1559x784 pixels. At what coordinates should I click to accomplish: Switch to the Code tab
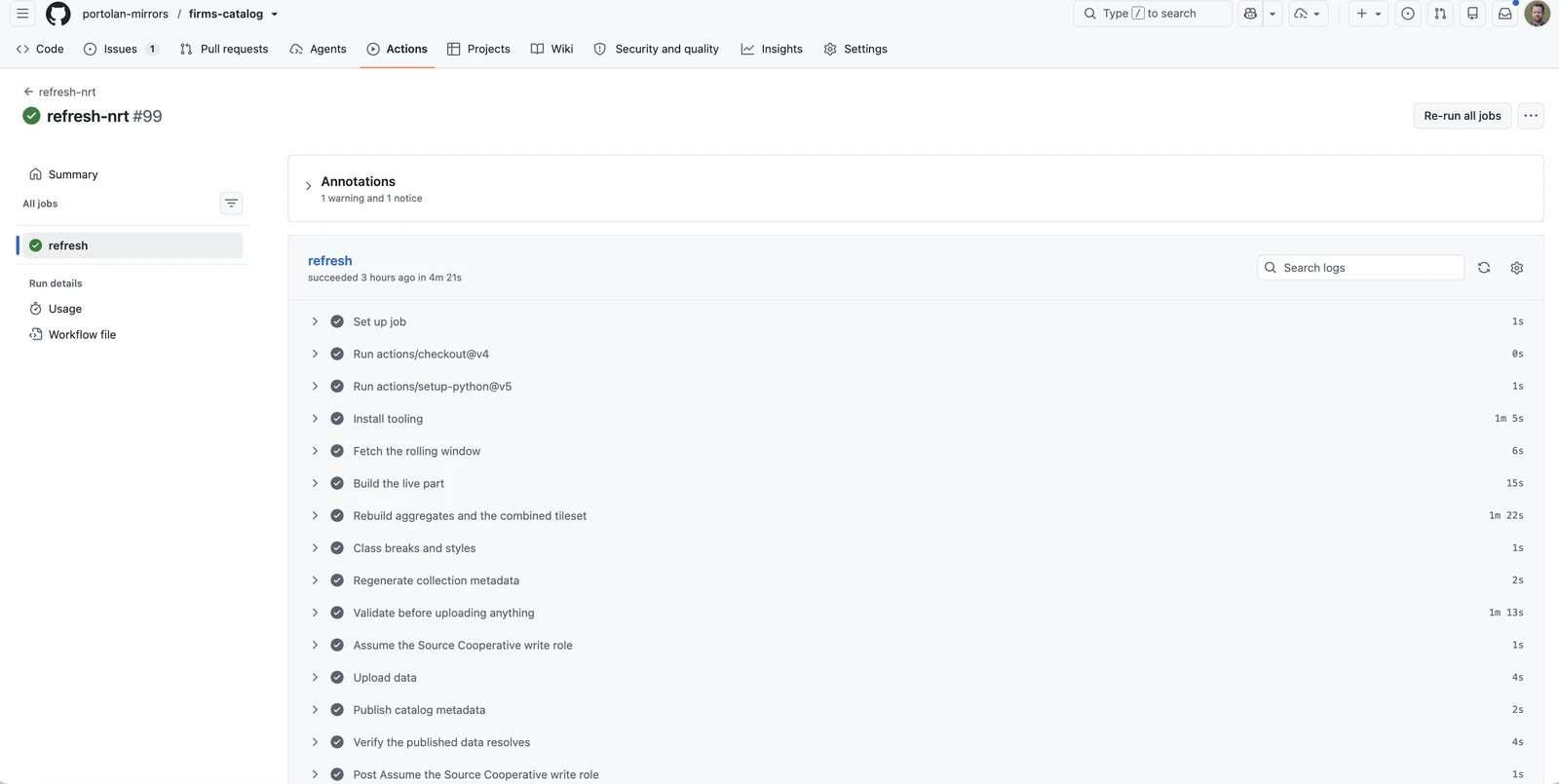(40, 49)
